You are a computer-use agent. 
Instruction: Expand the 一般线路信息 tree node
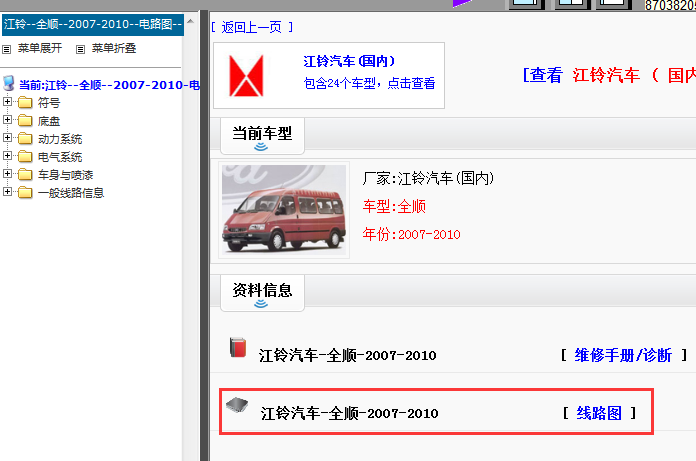click(x=7, y=192)
